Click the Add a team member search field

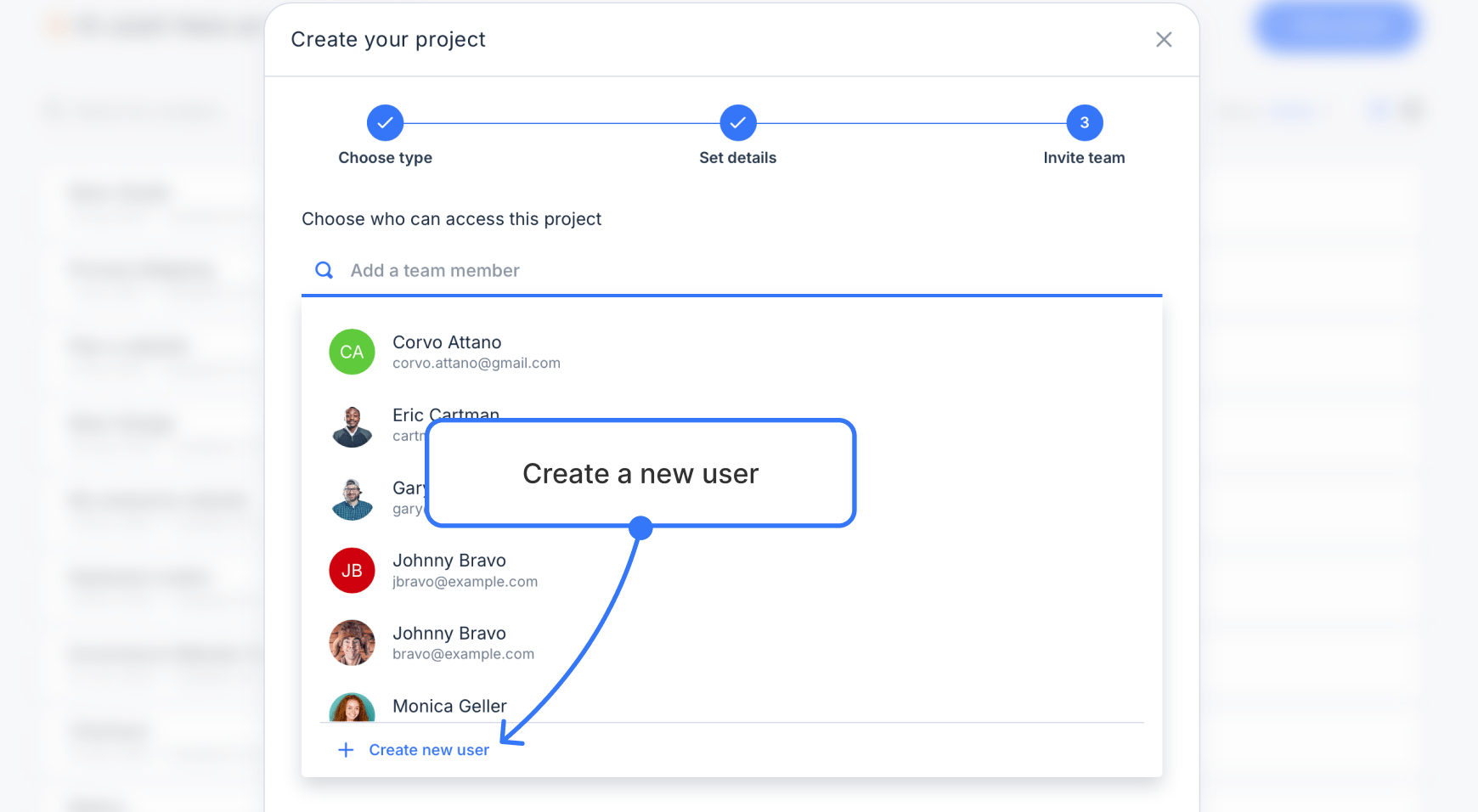(595, 270)
